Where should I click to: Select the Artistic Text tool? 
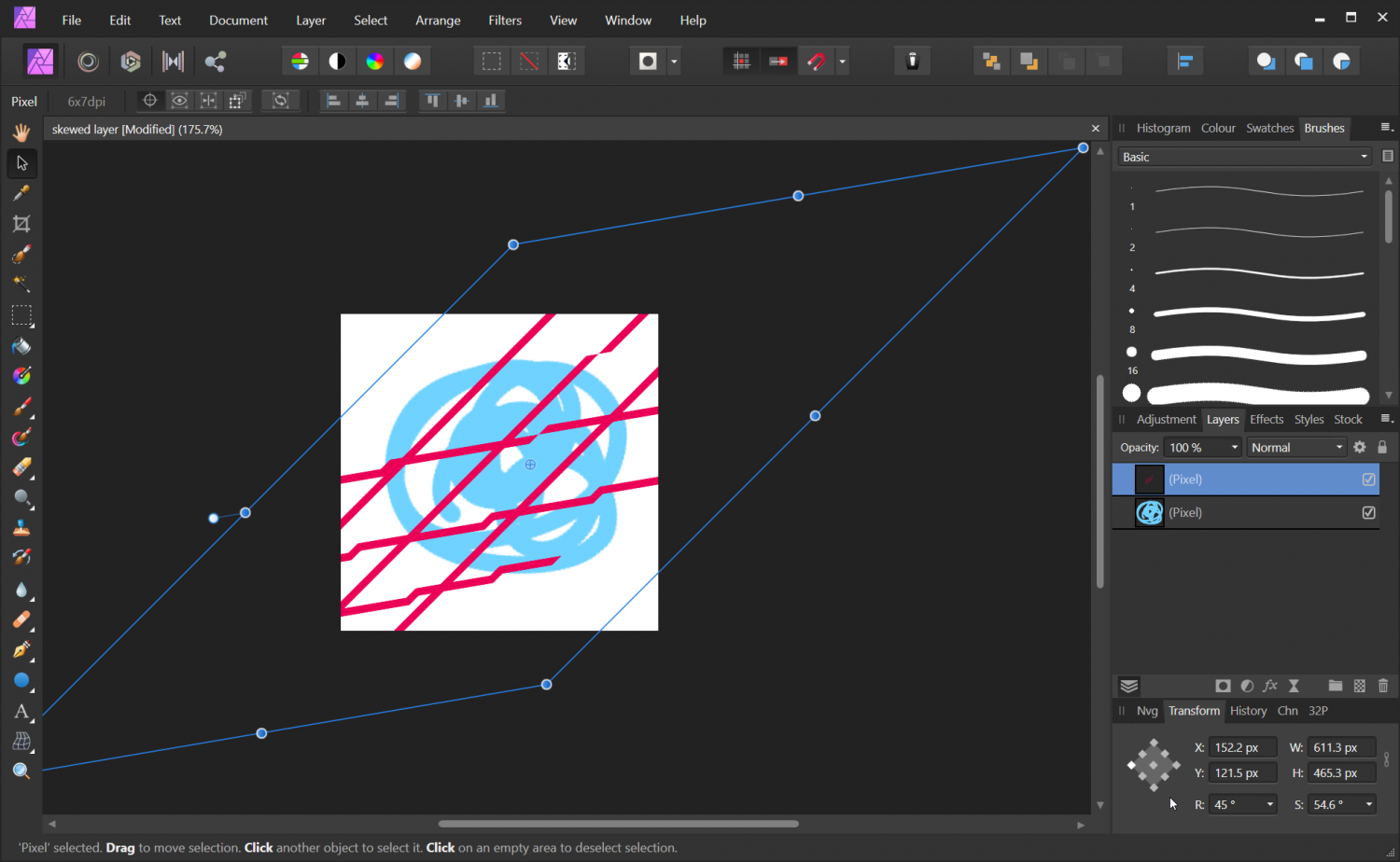(x=21, y=712)
